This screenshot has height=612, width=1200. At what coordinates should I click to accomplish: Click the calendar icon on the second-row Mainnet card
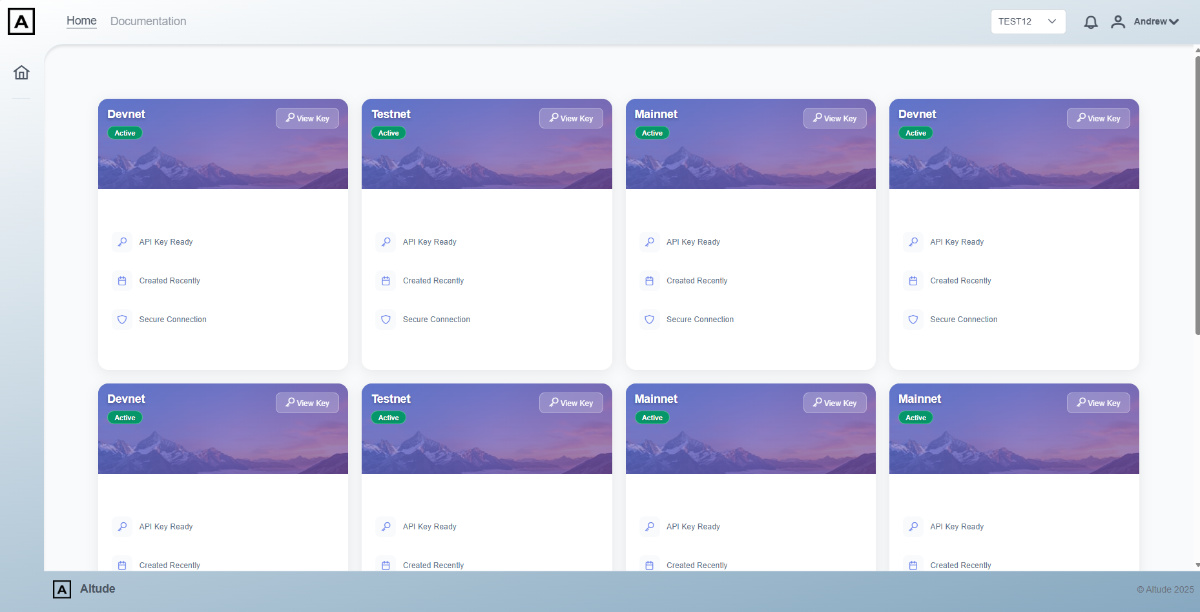[650, 565]
